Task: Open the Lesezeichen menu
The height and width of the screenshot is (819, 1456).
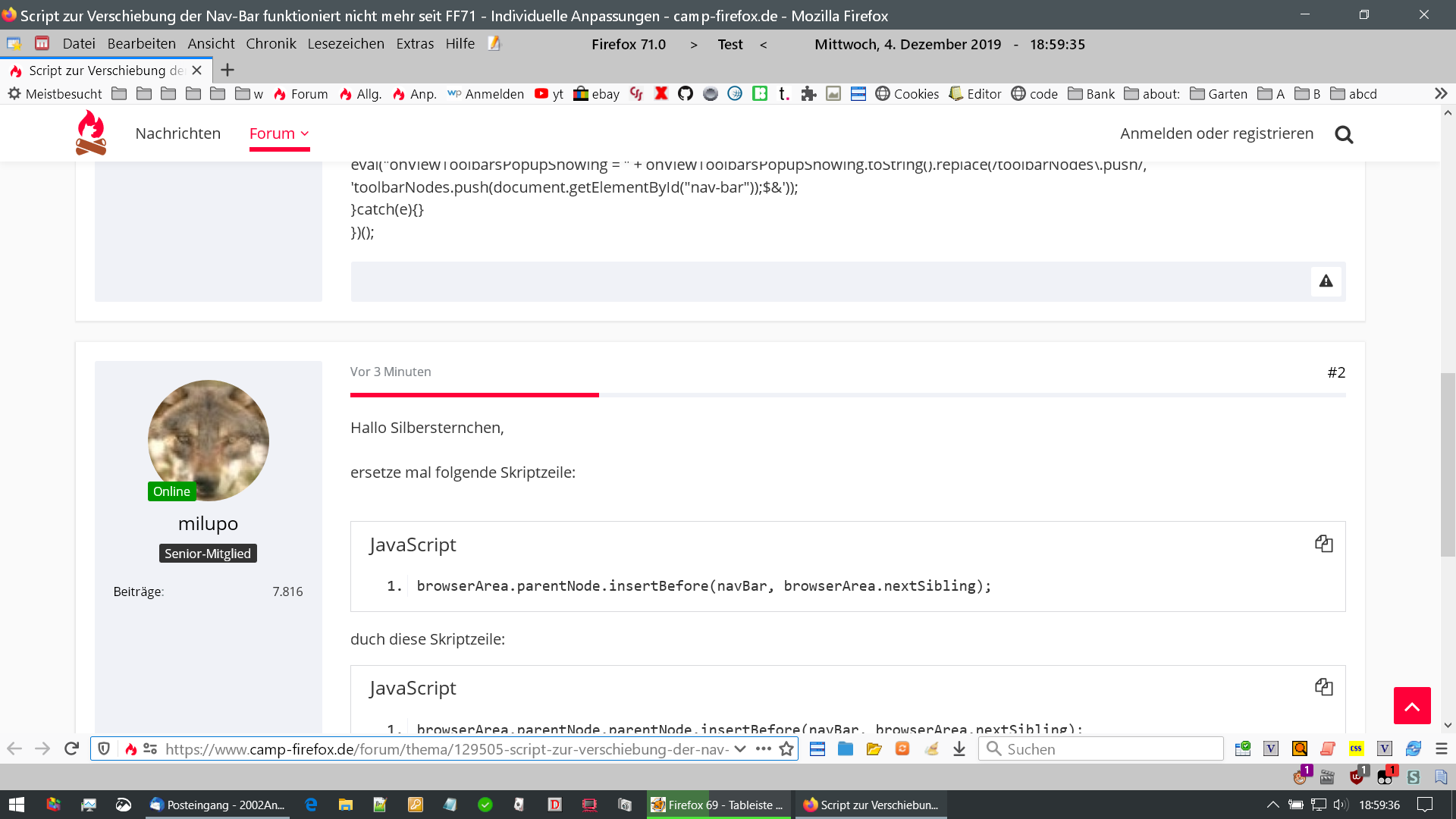Action: (346, 44)
